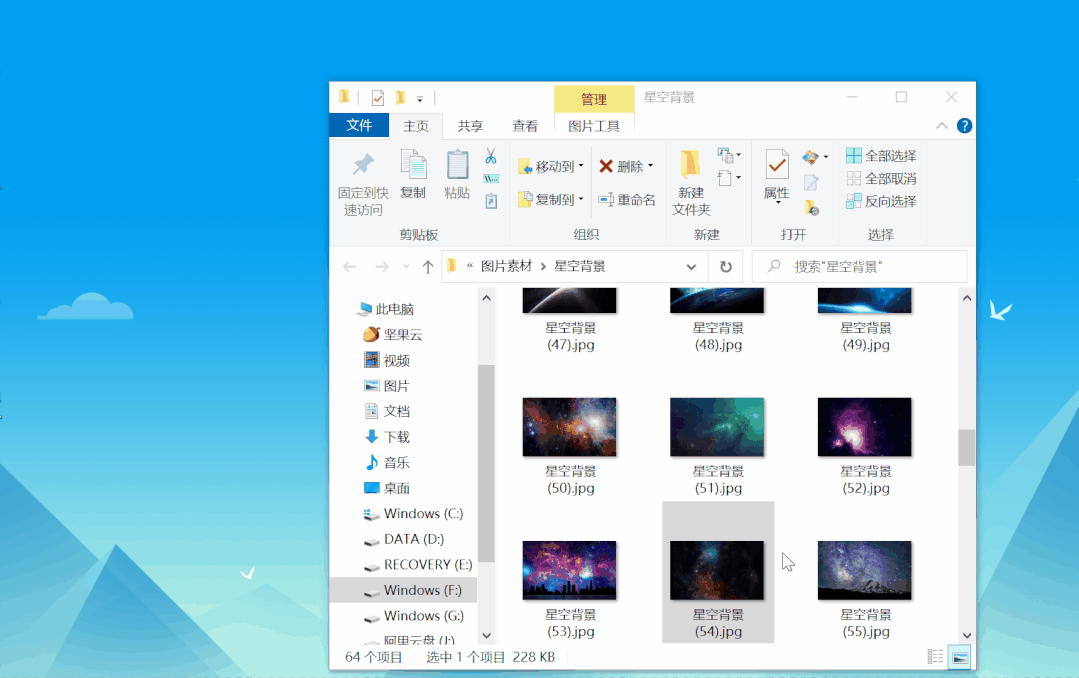Open the New item dropdown in 新建 group
1079x678 pixels.
(729, 155)
